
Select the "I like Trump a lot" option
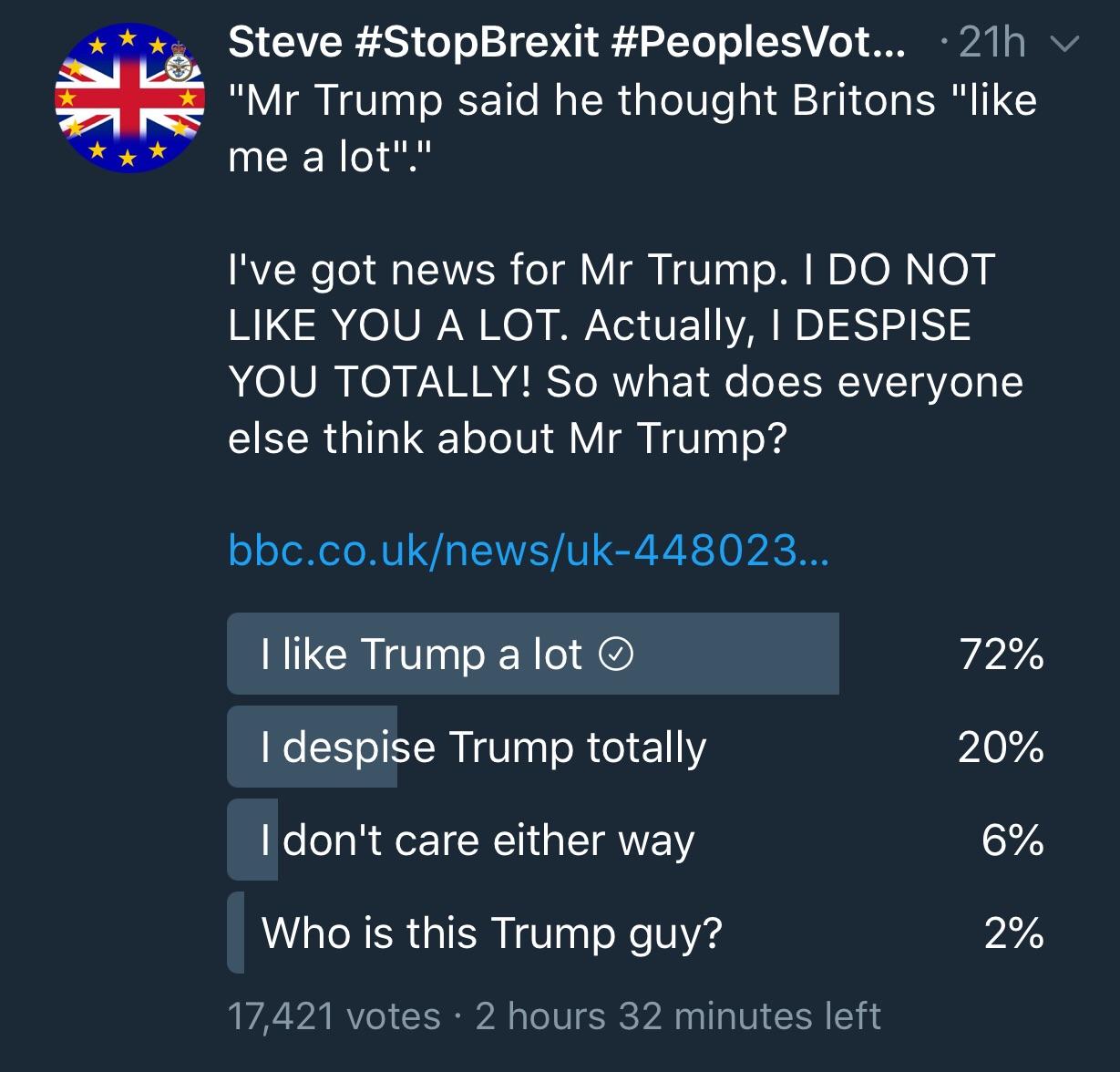[421, 654]
